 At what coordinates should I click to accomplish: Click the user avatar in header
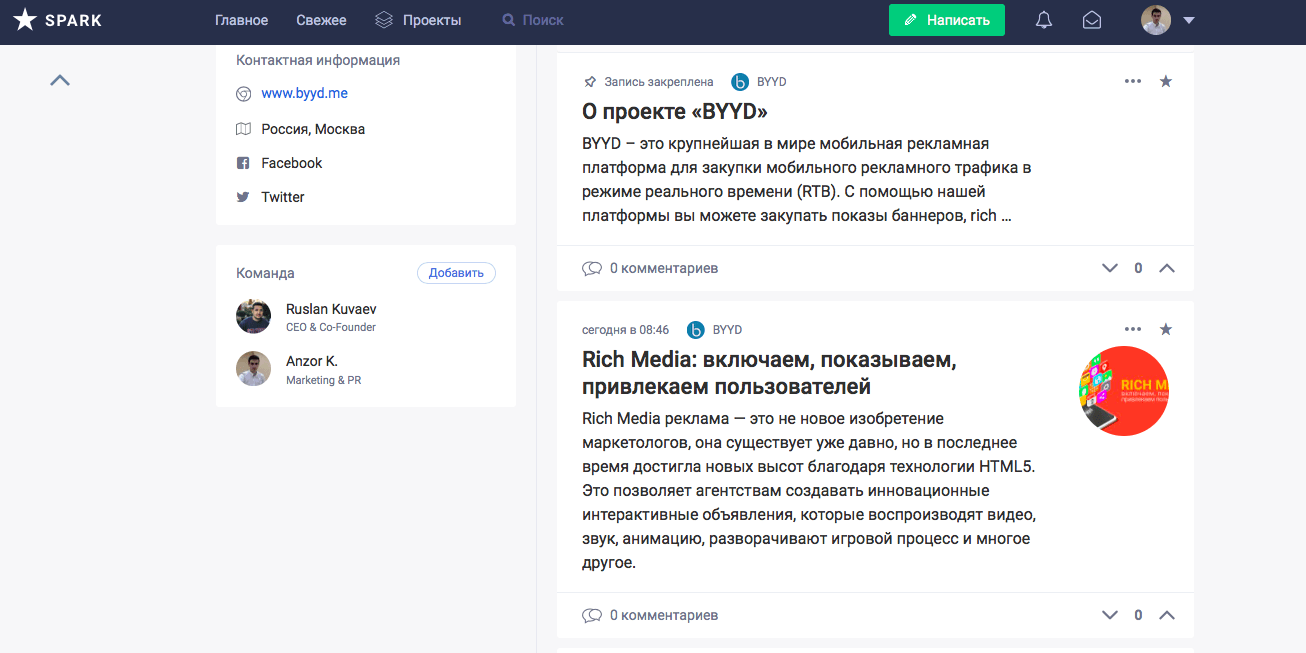pos(1156,20)
